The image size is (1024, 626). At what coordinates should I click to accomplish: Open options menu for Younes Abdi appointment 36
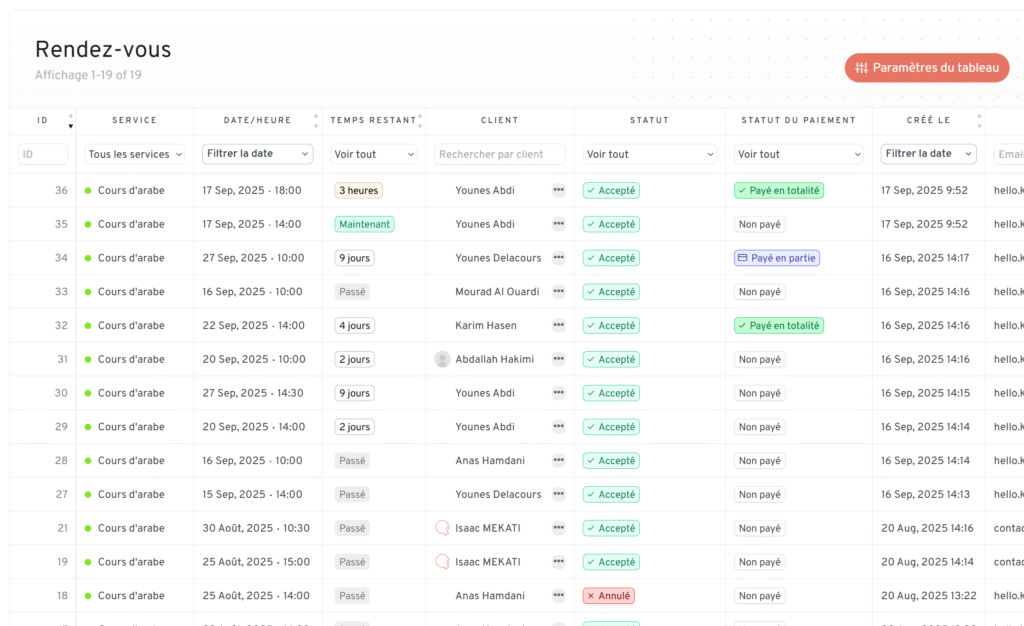click(x=558, y=190)
